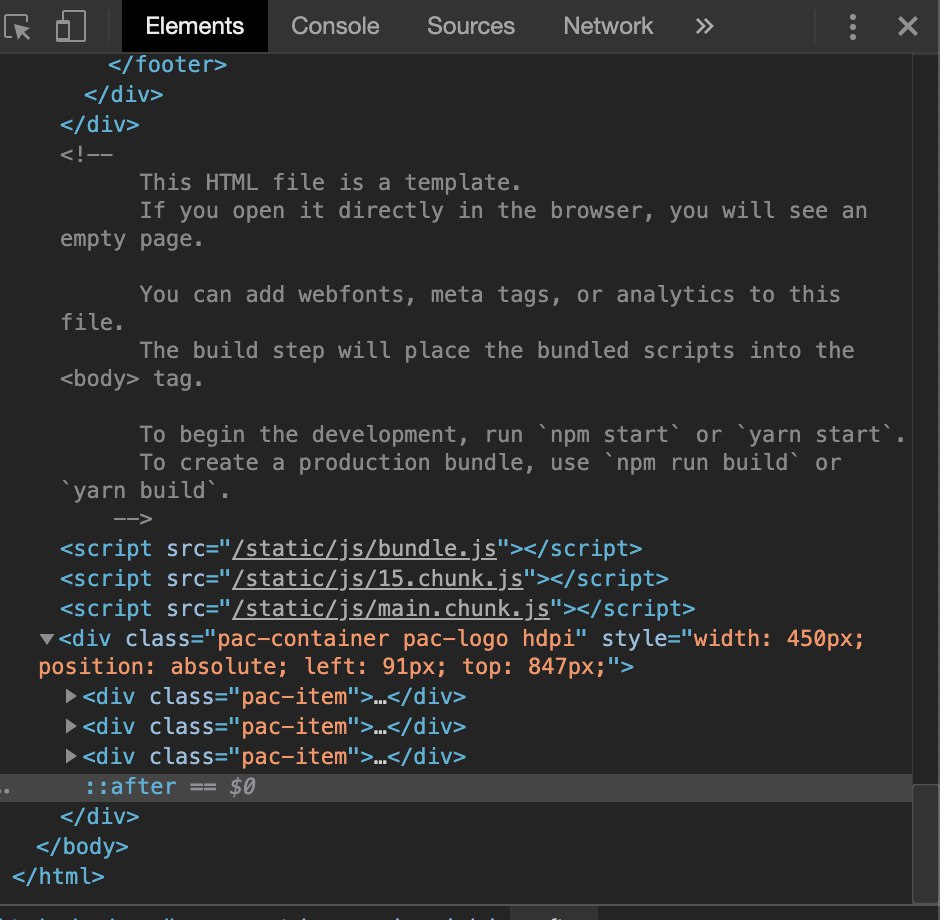940x920 pixels.
Task: Select the </div> tag right after </footer>
Action: (x=123, y=95)
